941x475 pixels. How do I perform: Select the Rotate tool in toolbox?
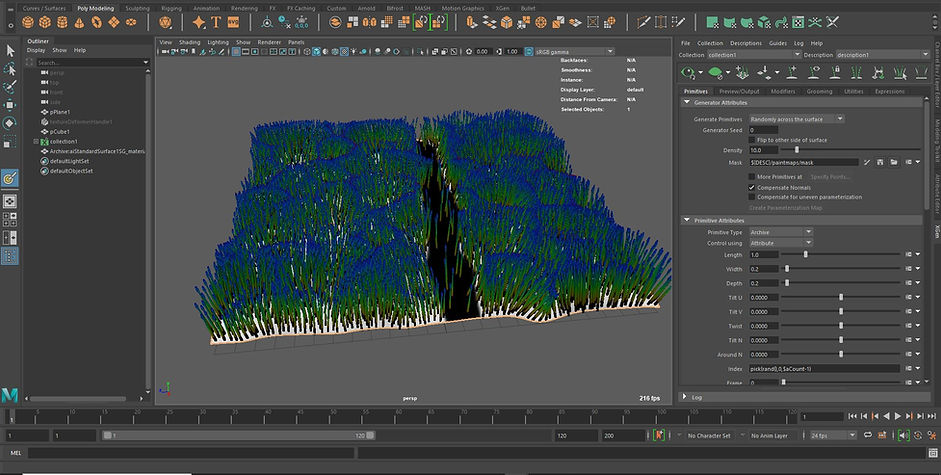coord(10,123)
